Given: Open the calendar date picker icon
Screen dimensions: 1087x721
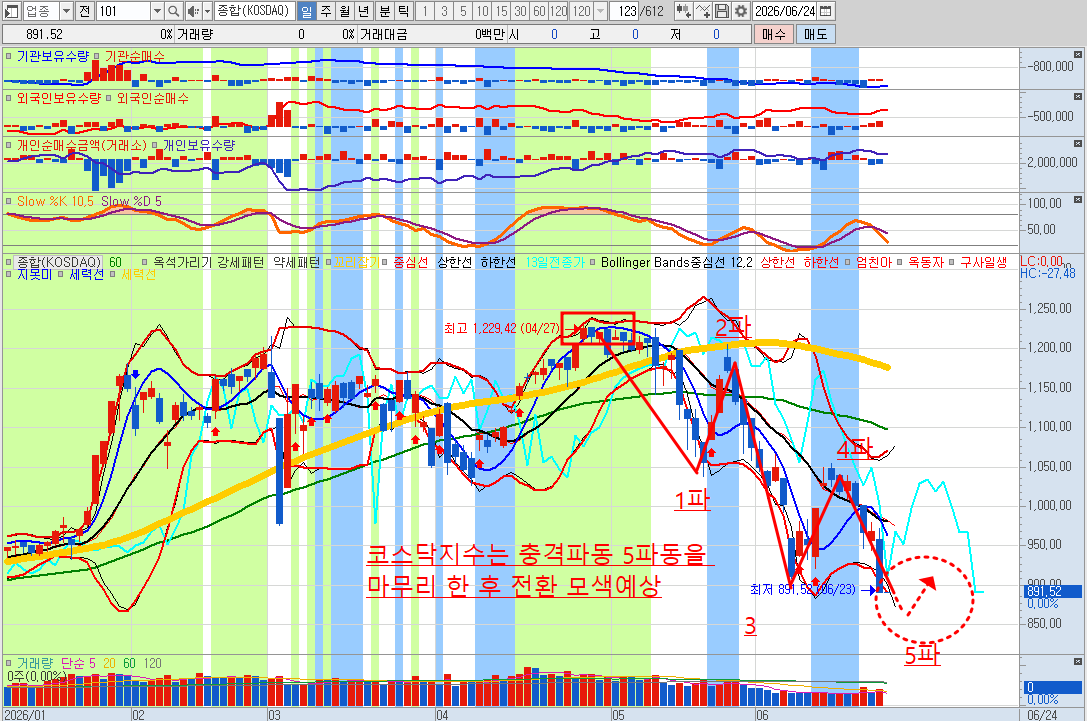Looking at the screenshot, I should coord(825,11).
